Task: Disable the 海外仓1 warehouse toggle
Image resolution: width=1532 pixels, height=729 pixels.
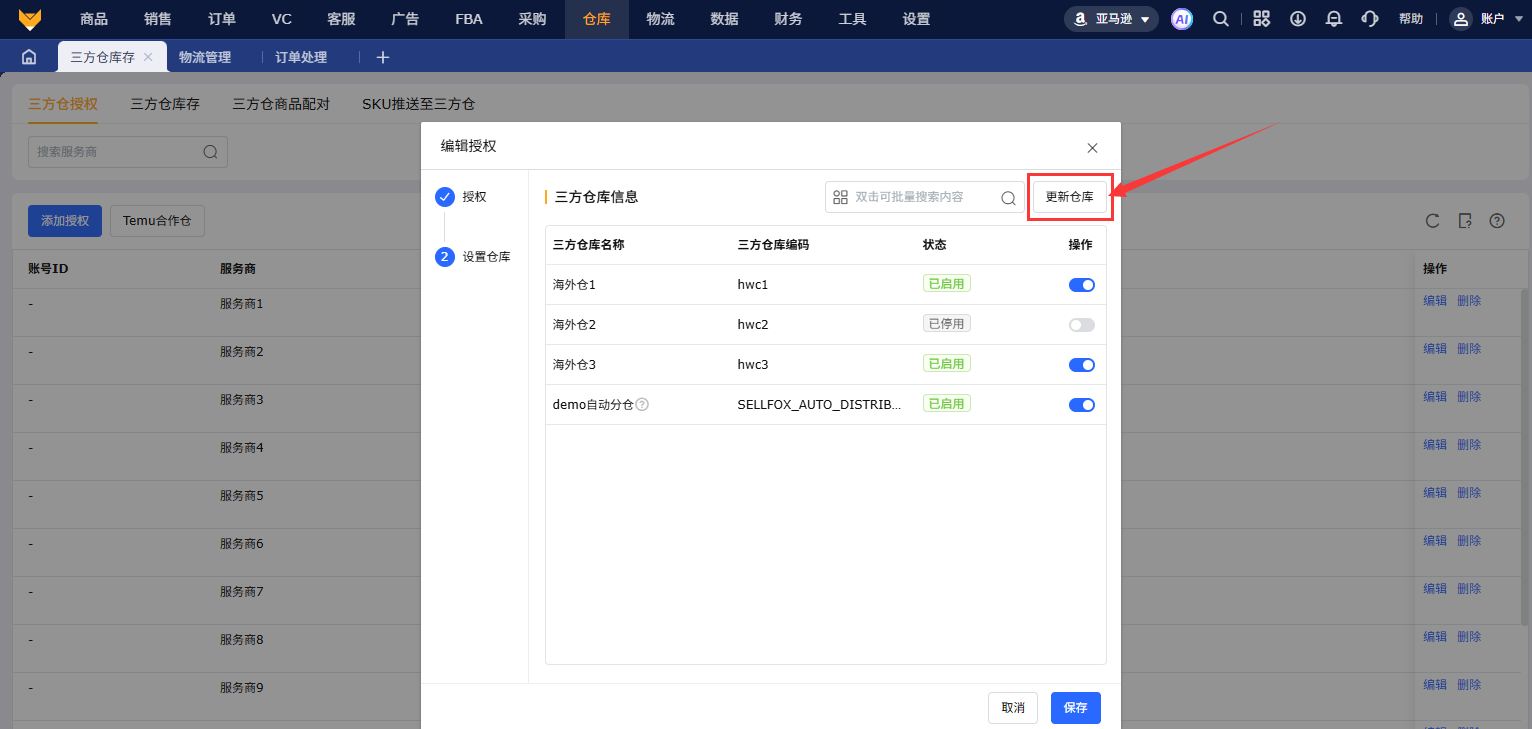Action: coord(1081,285)
